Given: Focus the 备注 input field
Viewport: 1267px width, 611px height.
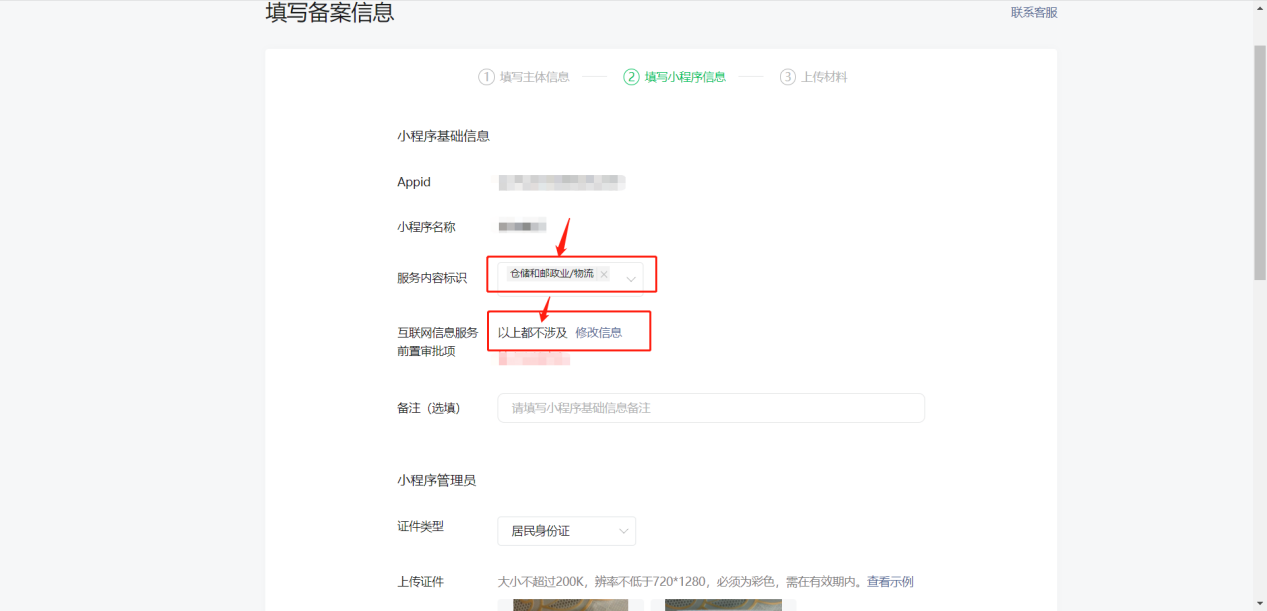Looking at the screenshot, I should [x=711, y=408].
